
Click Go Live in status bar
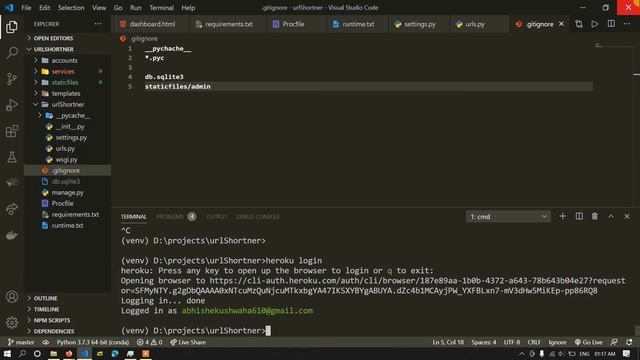(x=589, y=342)
